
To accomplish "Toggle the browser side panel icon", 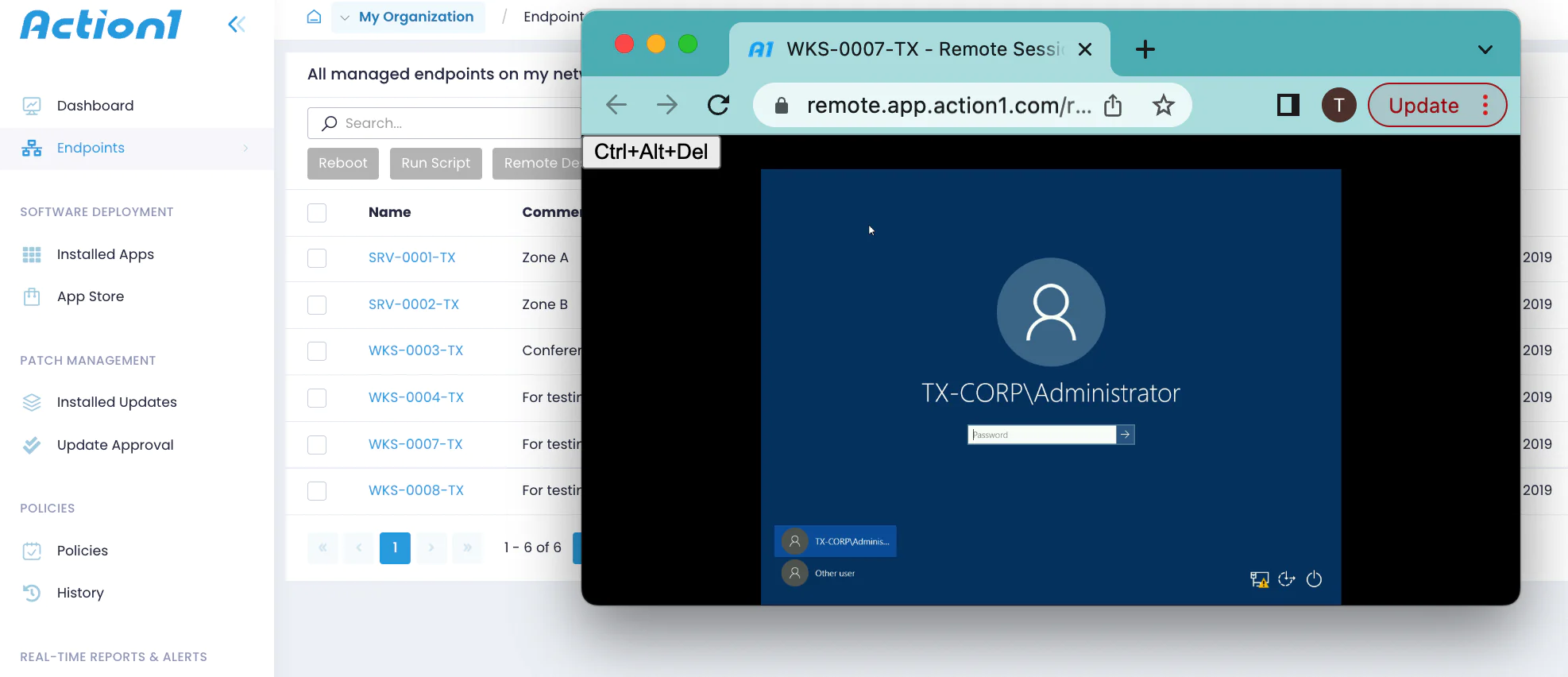I will tap(1288, 105).
